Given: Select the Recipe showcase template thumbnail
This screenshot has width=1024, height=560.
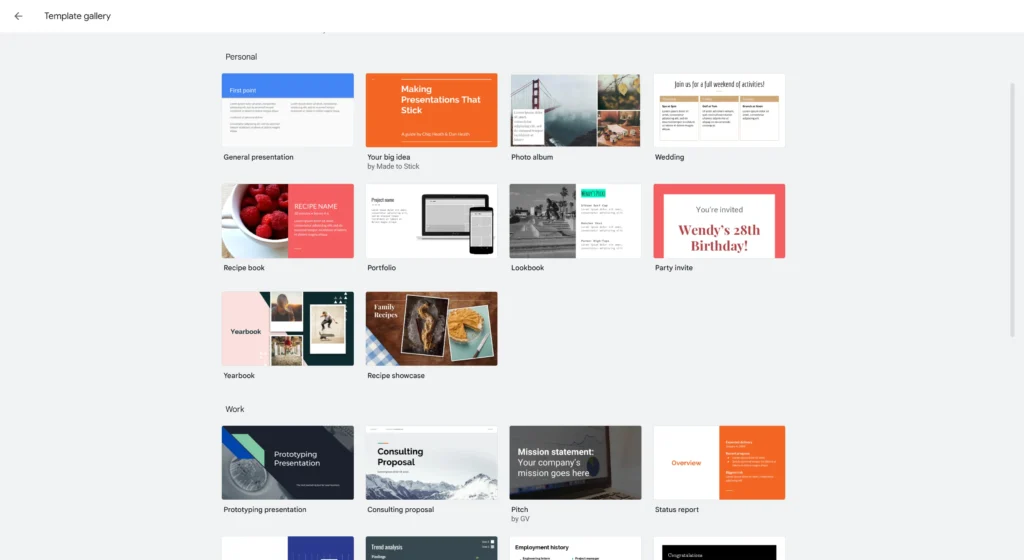Looking at the screenshot, I should coord(431,328).
